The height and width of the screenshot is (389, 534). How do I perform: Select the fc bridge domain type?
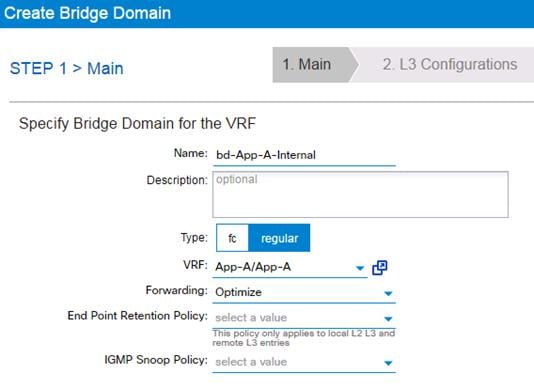coord(232,238)
